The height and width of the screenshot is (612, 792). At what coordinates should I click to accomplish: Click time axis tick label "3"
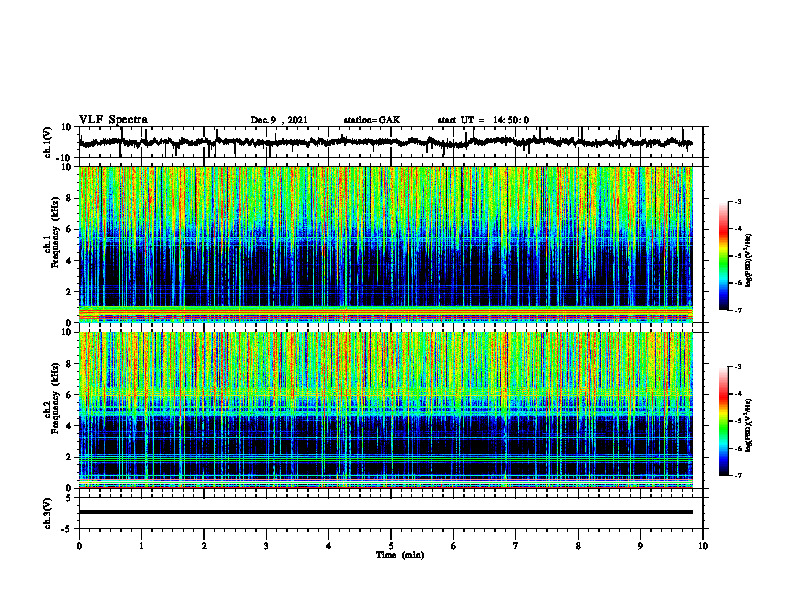coord(266,546)
